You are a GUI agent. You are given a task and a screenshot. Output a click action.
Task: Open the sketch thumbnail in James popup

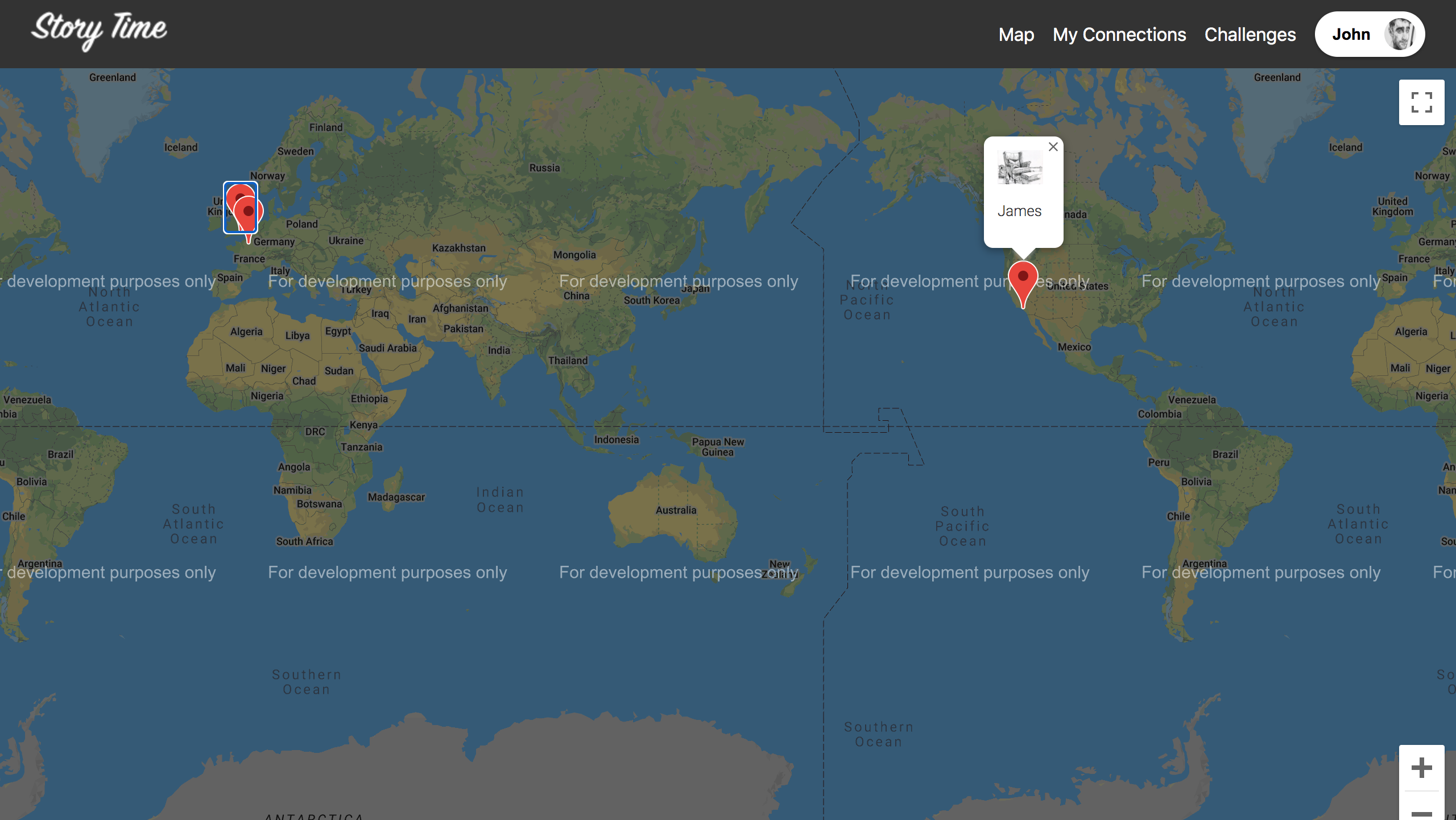coord(1020,168)
